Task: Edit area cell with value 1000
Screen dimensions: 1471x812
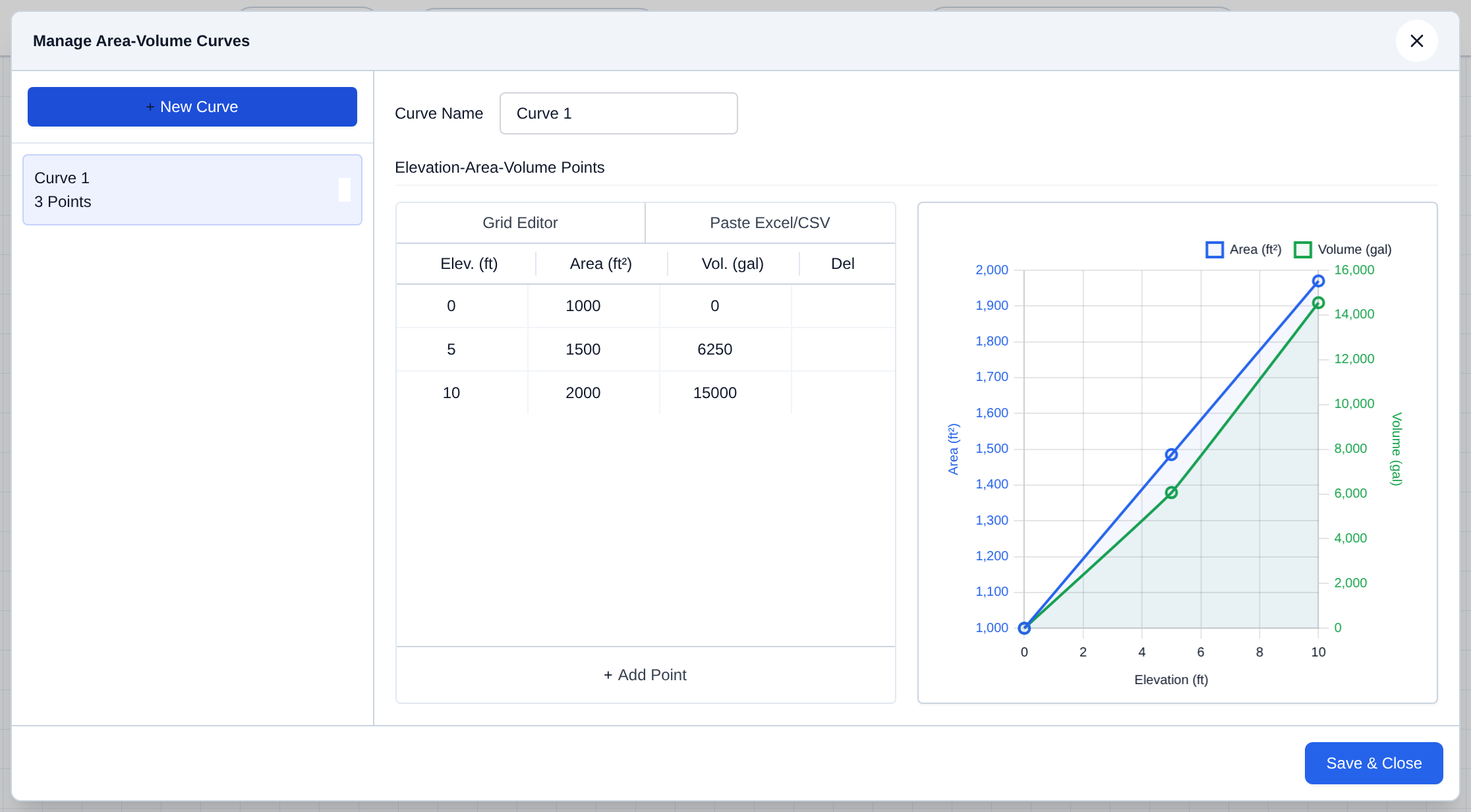Action: pos(593,306)
